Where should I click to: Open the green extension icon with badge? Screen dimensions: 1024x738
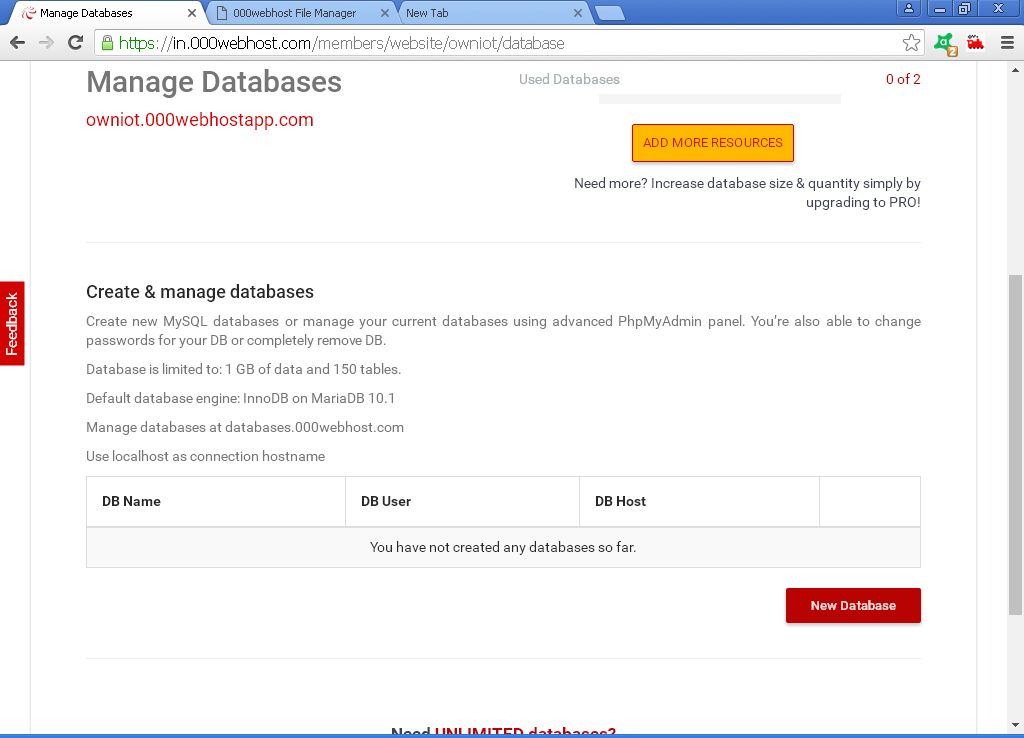[945, 44]
